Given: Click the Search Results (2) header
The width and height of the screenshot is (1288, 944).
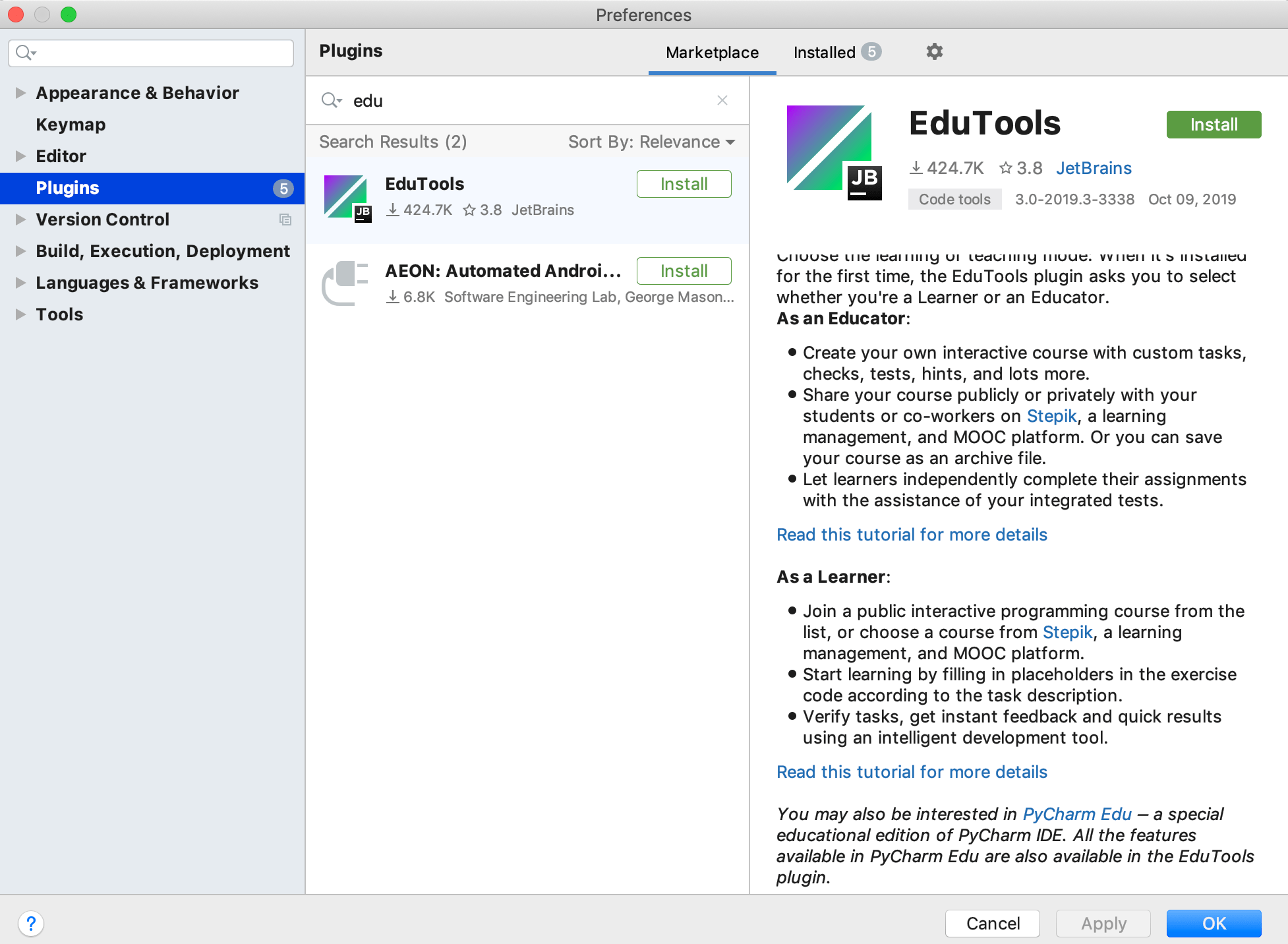Looking at the screenshot, I should click(x=393, y=142).
